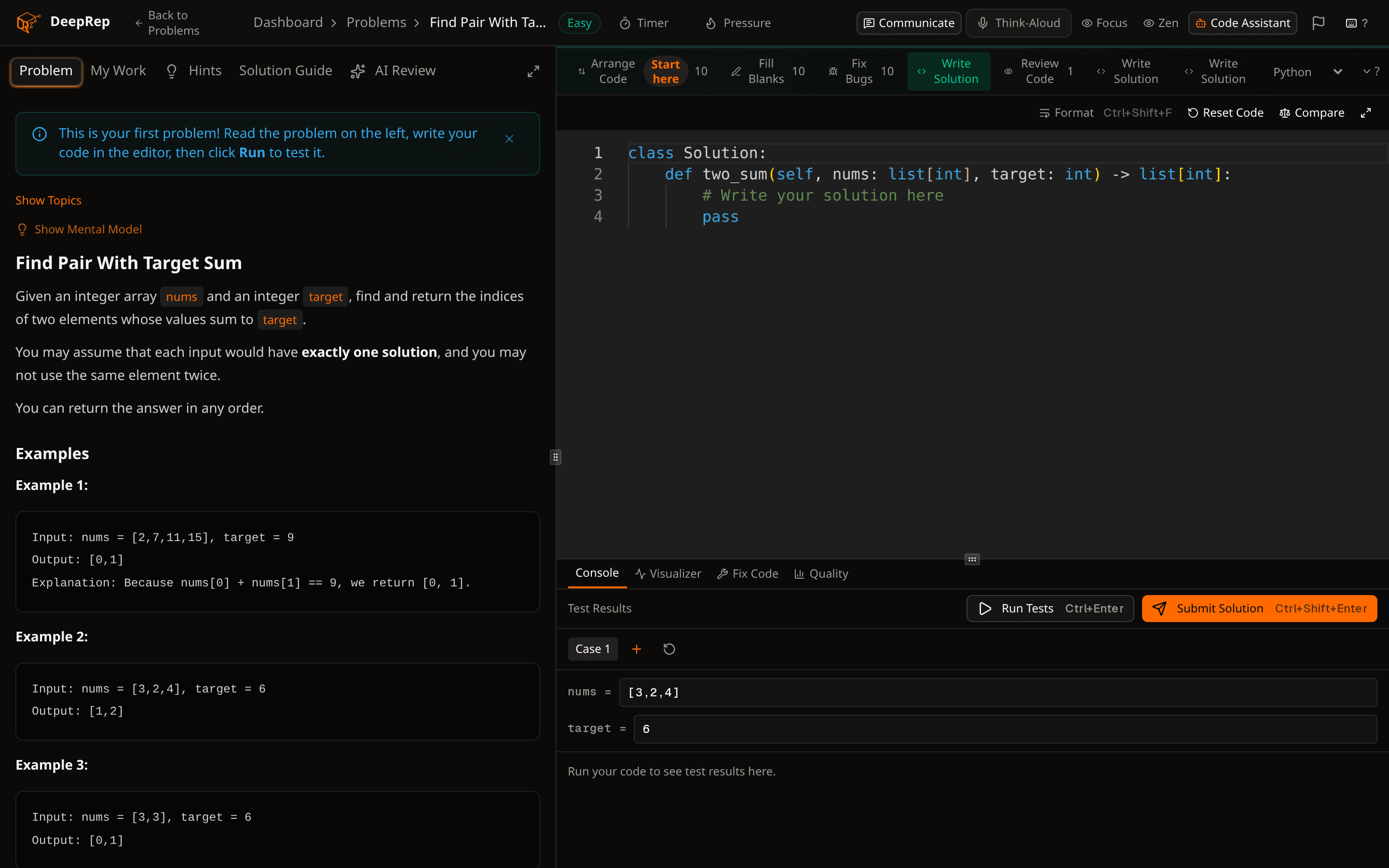The image size is (1389, 868).
Task: Dismiss the first problem info banner
Action: [x=509, y=139]
